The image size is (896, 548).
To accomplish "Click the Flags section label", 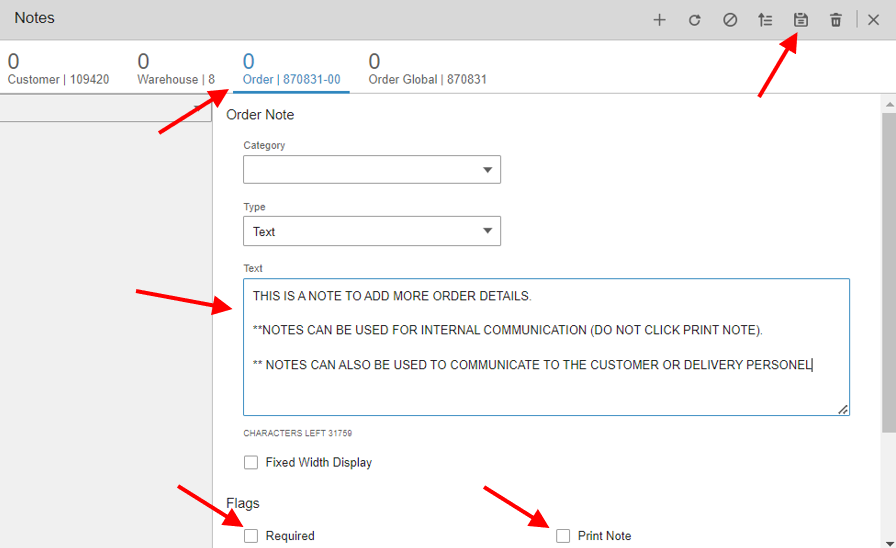I will pos(243,503).
